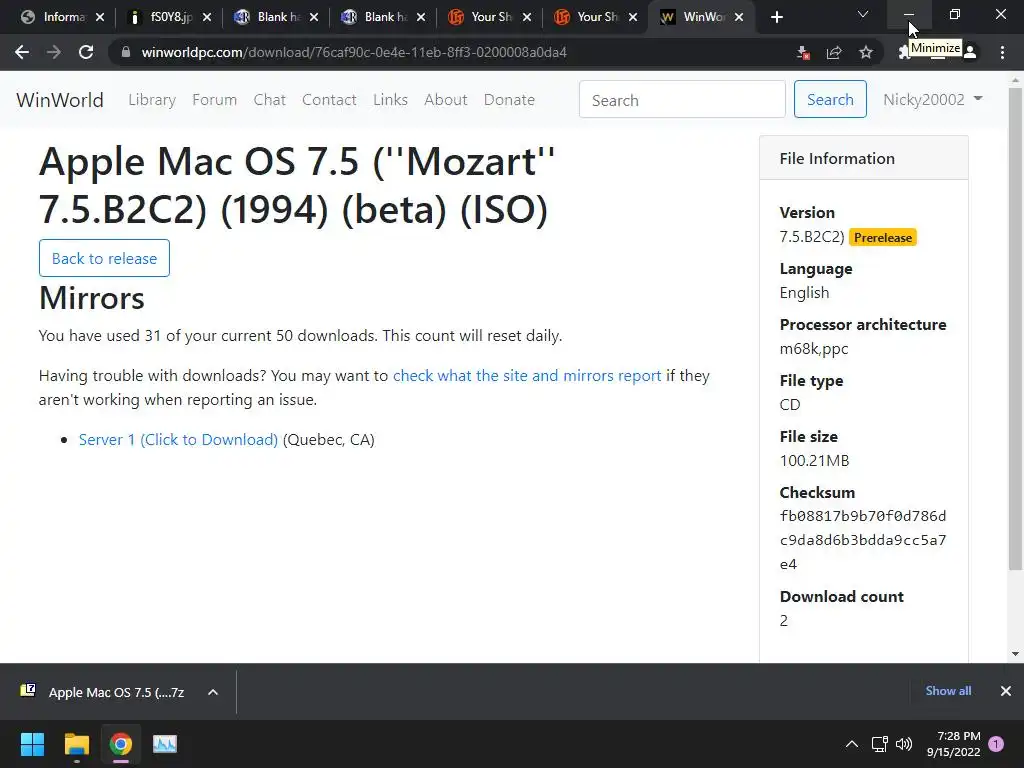Click the Prerelease badge
This screenshot has width=1024, height=768.
(883, 237)
